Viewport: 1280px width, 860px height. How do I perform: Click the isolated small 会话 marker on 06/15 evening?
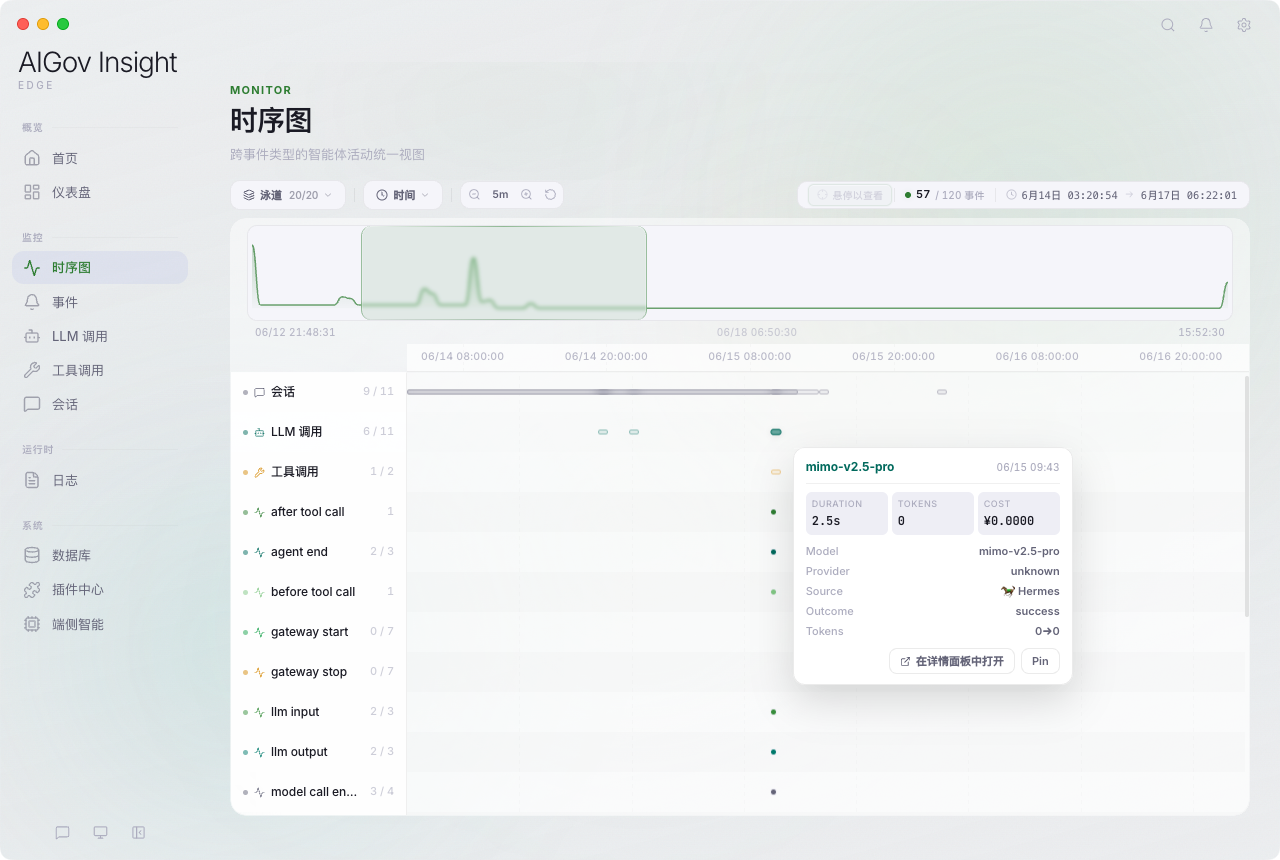click(942, 392)
